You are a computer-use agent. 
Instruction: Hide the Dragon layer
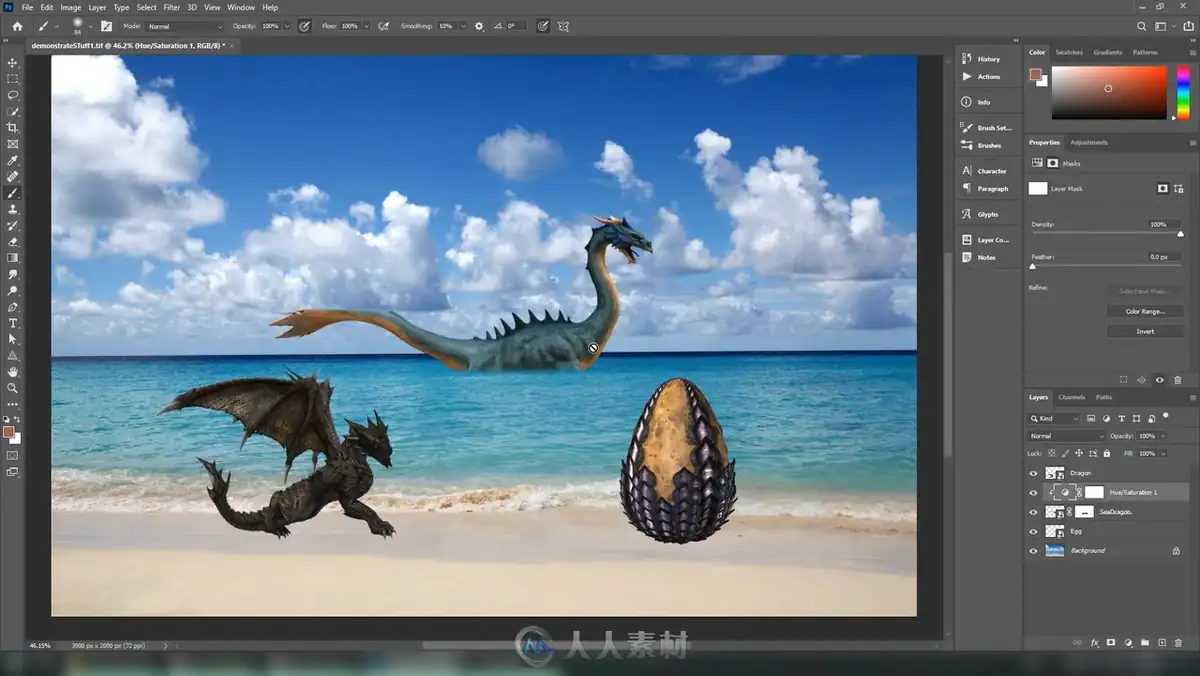tap(1033, 472)
